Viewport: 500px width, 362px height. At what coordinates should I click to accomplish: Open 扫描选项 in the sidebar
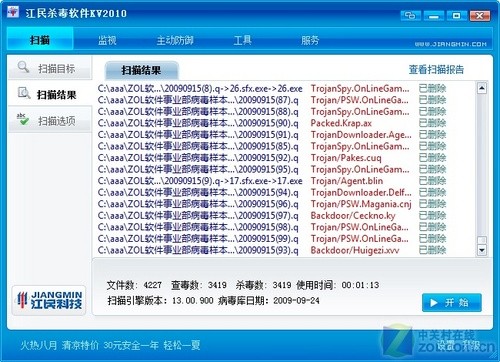click(x=50, y=120)
